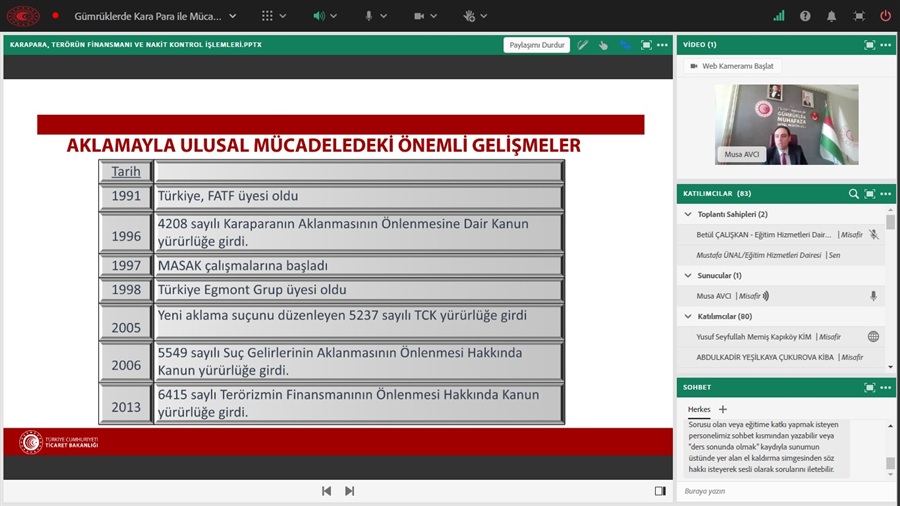
Task: Toggle the microphone in the top bar
Action: (369, 16)
